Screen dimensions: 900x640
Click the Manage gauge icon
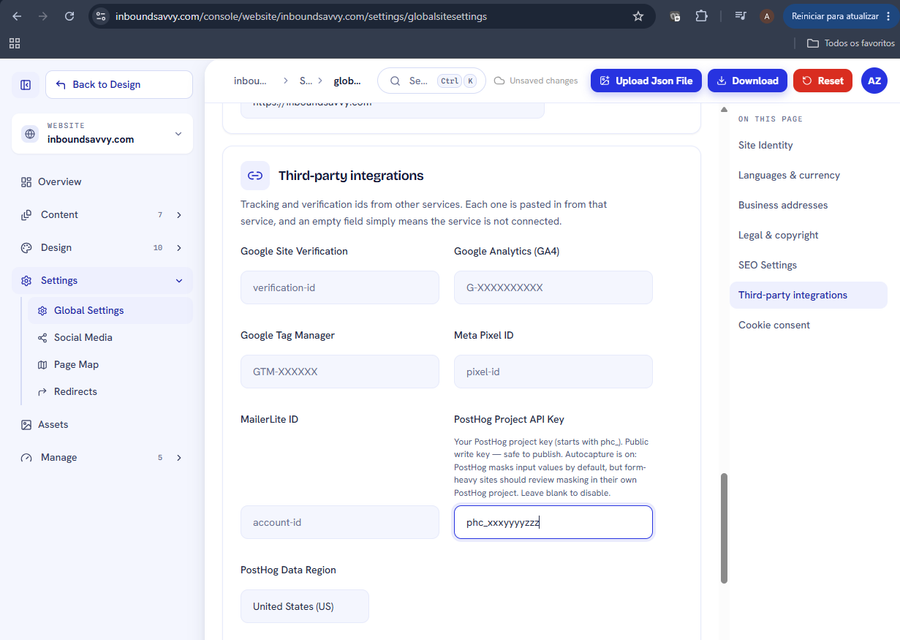(26, 457)
